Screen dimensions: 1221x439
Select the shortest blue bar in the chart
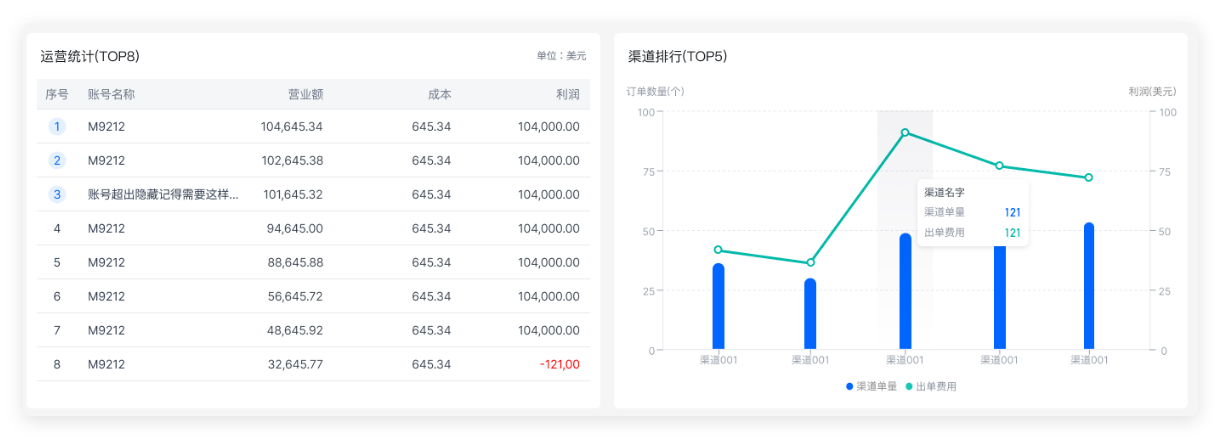(x=811, y=314)
